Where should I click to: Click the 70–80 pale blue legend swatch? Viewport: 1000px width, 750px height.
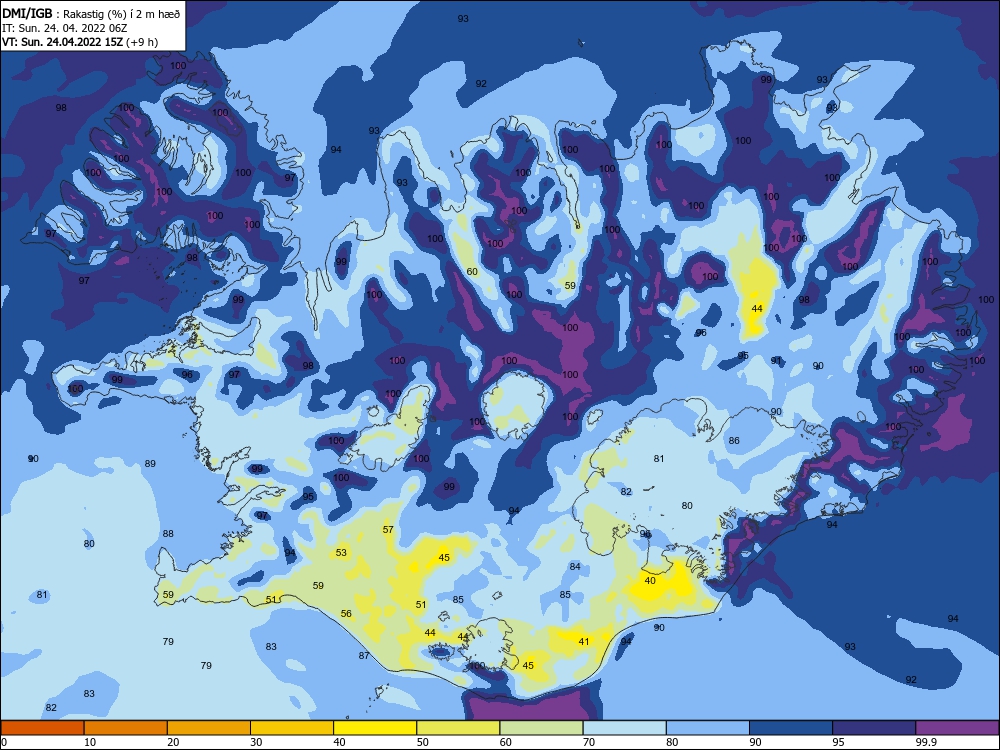(x=624, y=728)
